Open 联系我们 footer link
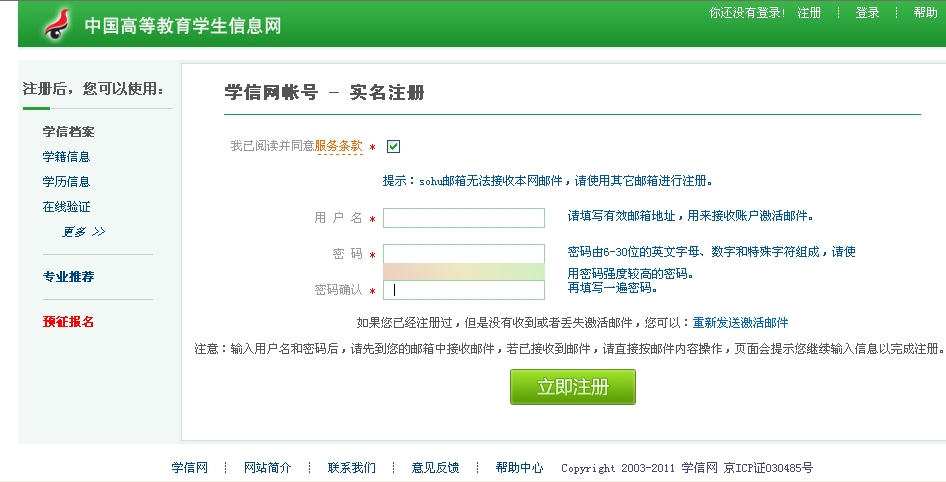 coord(351,468)
